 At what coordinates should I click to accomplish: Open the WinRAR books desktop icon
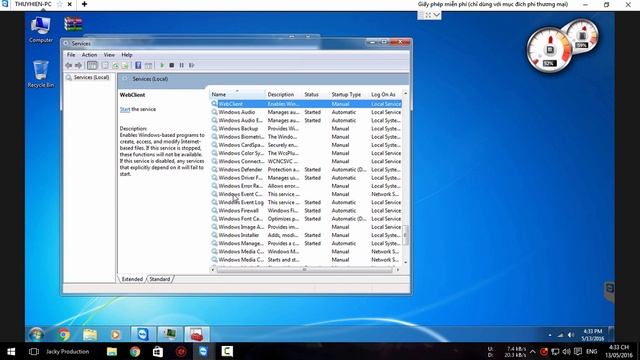[73, 24]
